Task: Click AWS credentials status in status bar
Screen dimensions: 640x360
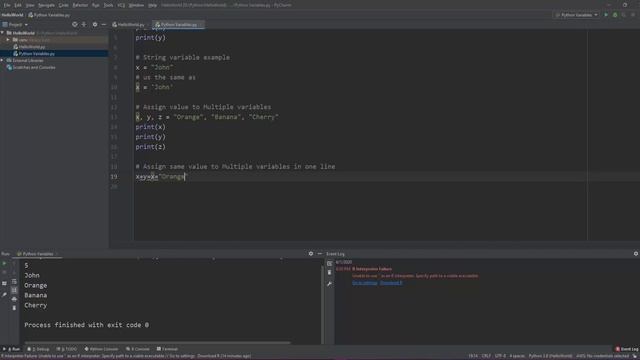Action: tap(602, 356)
